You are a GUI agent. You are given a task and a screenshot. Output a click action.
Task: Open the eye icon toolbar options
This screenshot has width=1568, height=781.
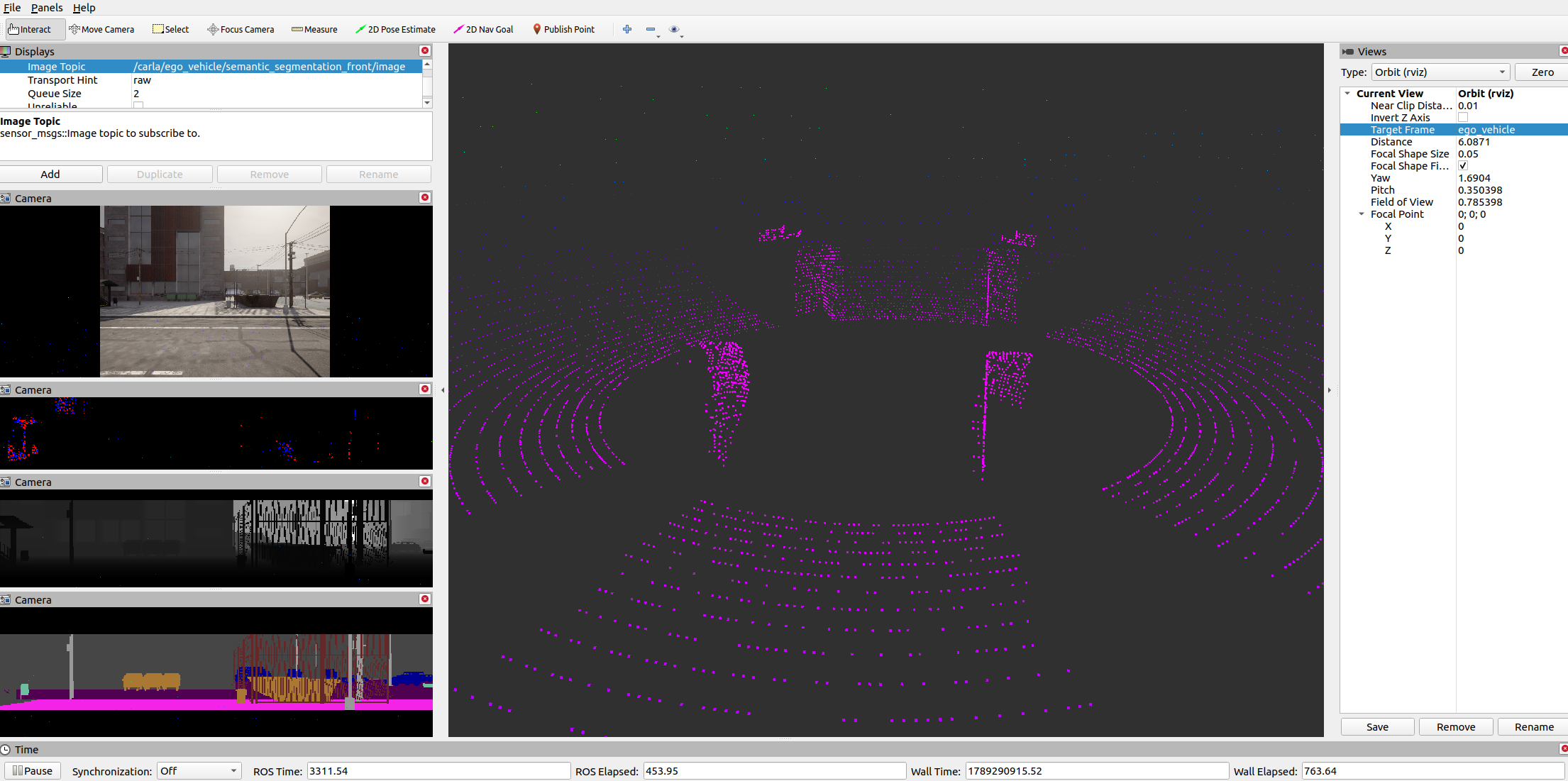pyautogui.click(x=674, y=29)
